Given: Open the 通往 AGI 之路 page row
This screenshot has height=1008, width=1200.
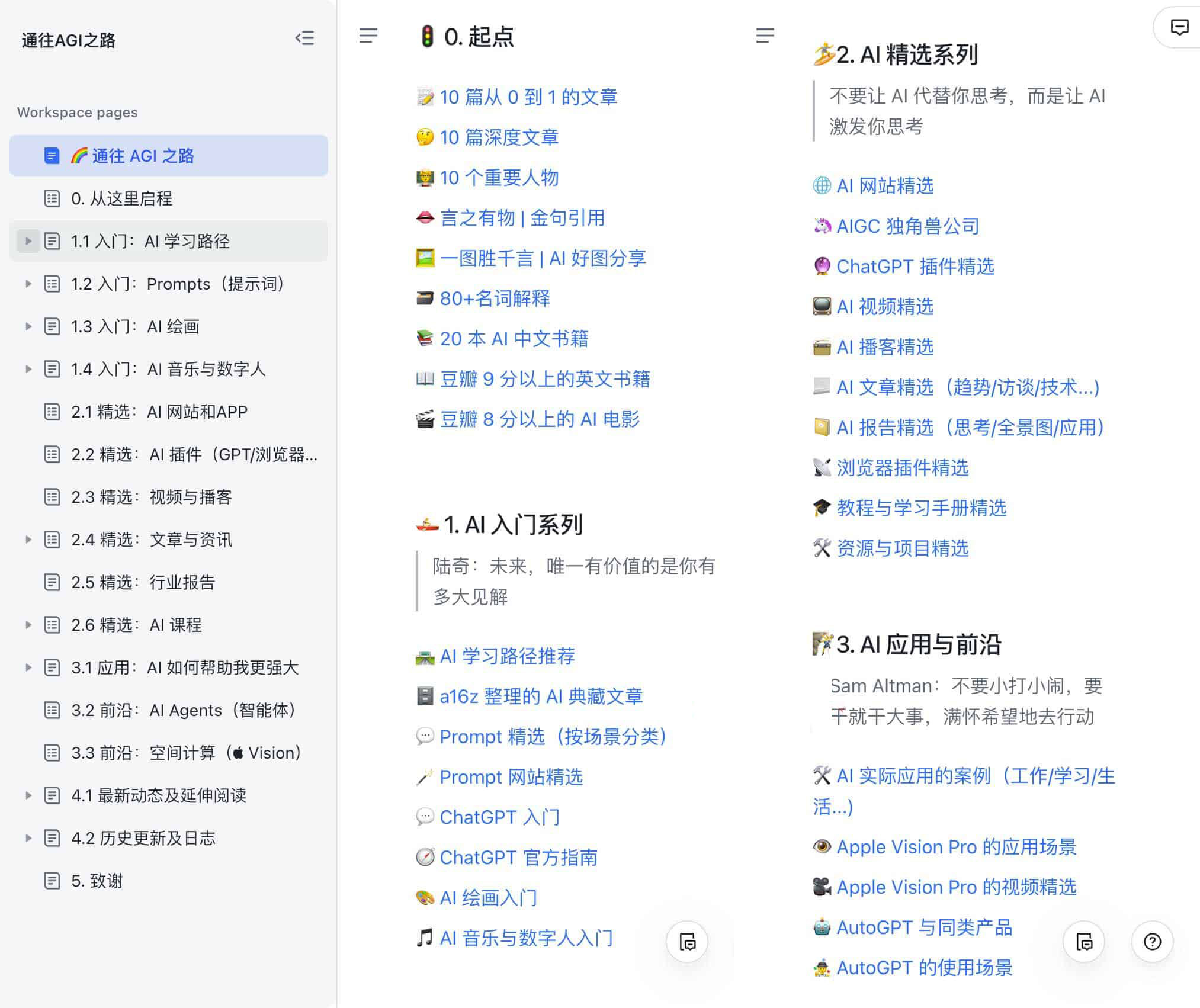Looking at the screenshot, I should [169, 156].
